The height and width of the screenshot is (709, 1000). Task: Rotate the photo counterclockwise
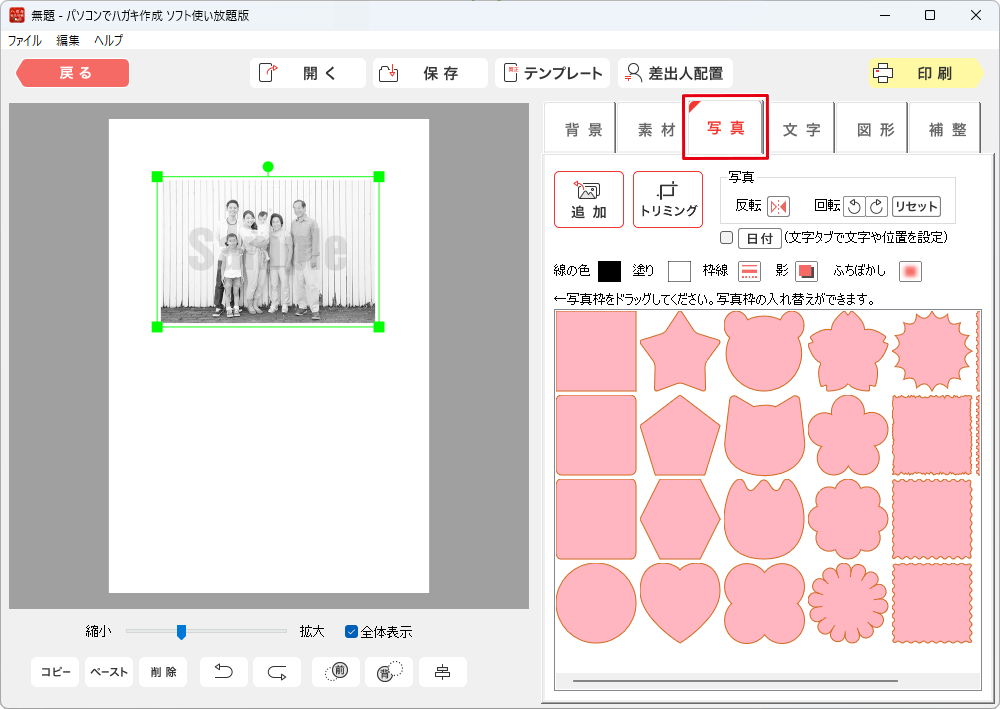pyautogui.click(x=854, y=206)
